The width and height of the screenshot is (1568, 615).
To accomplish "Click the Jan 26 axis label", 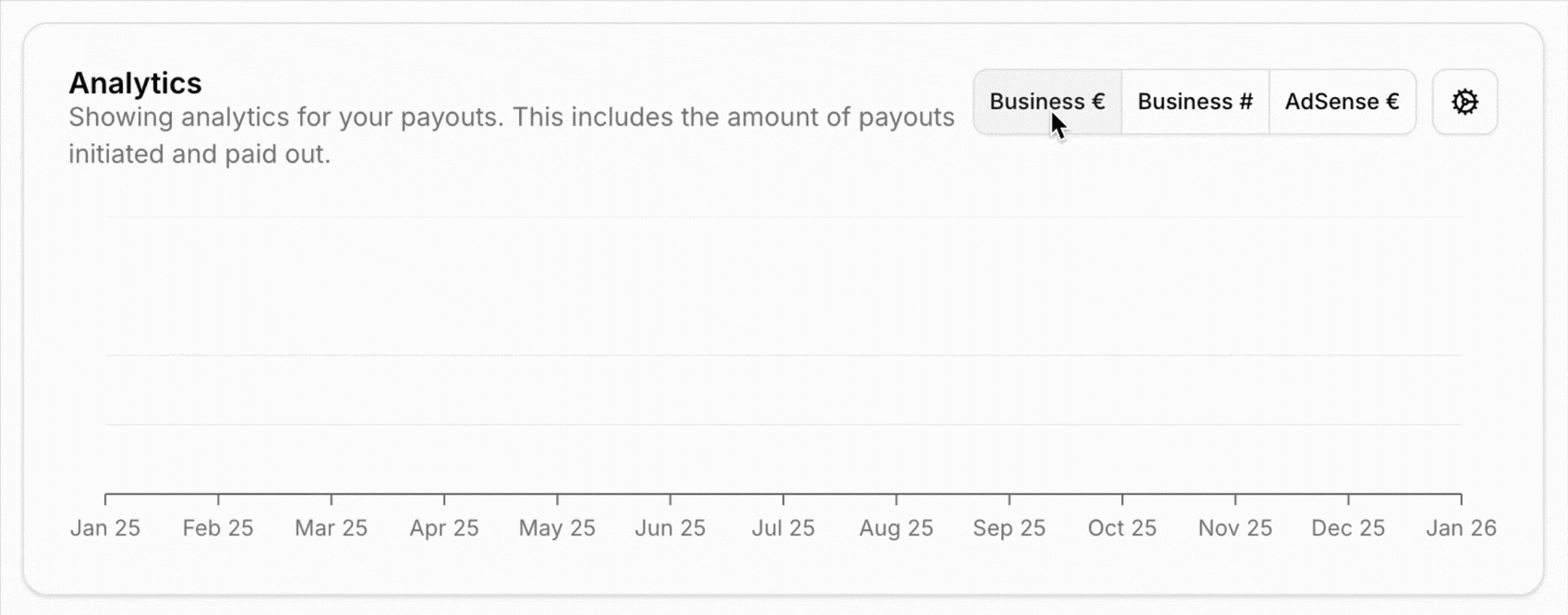I will coord(1461,528).
